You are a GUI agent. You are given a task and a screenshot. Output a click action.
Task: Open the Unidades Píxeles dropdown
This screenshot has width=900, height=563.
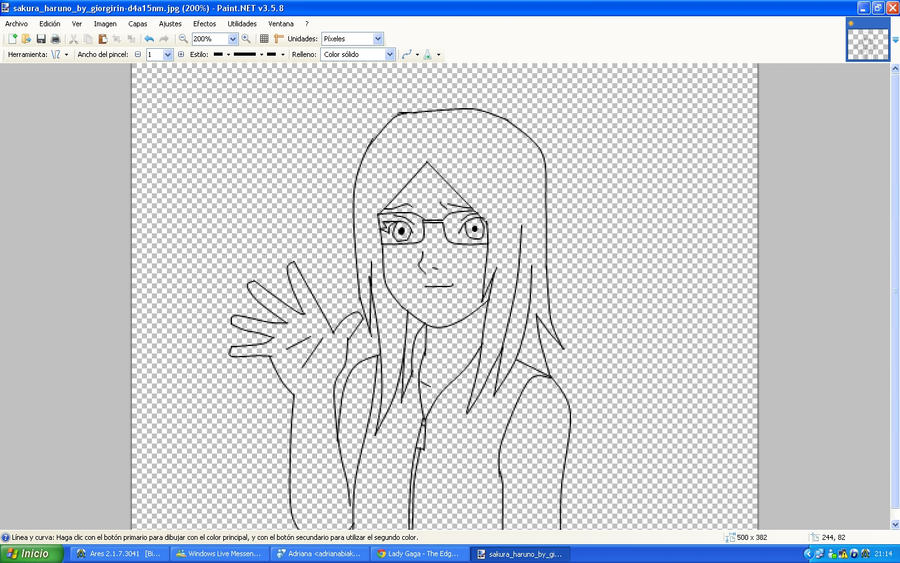point(378,39)
